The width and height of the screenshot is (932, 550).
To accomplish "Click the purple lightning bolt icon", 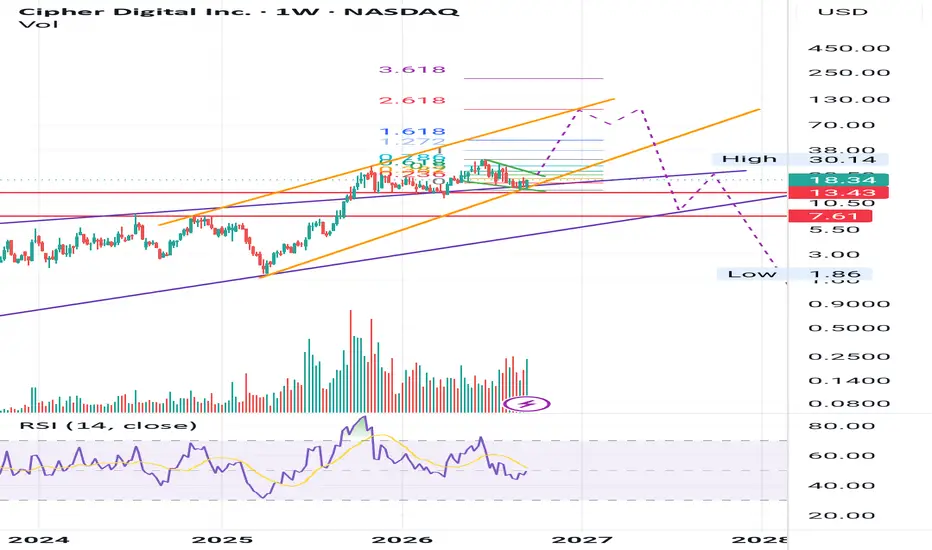I will pyautogui.click(x=527, y=404).
